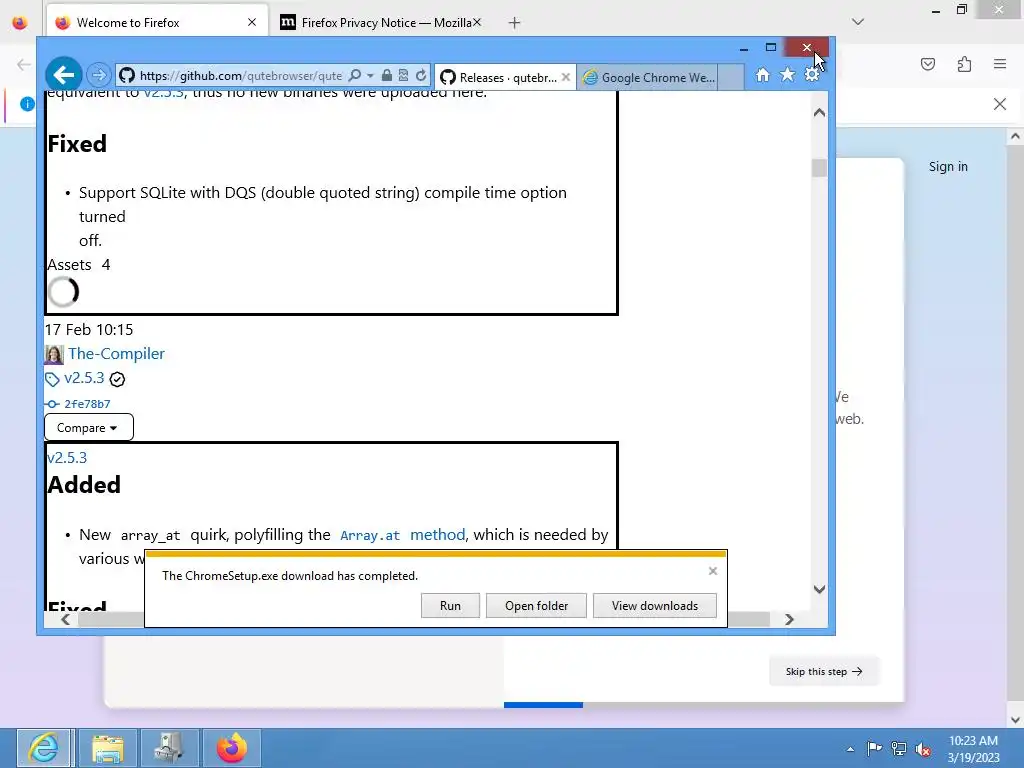This screenshot has width=1024, height=768.
Task: Minimize the Internet Explorer window
Action: click(x=743, y=48)
